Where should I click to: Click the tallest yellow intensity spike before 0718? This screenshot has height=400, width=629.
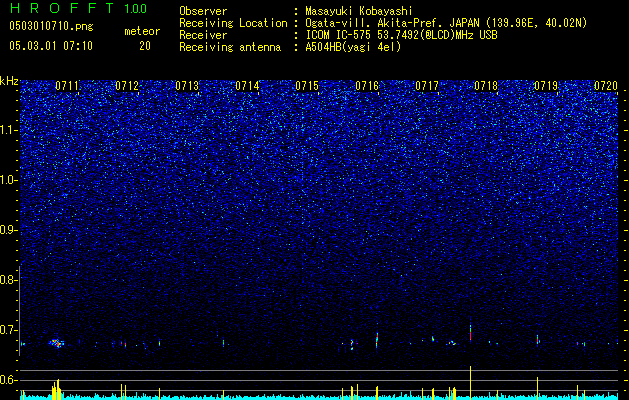(x=470, y=383)
